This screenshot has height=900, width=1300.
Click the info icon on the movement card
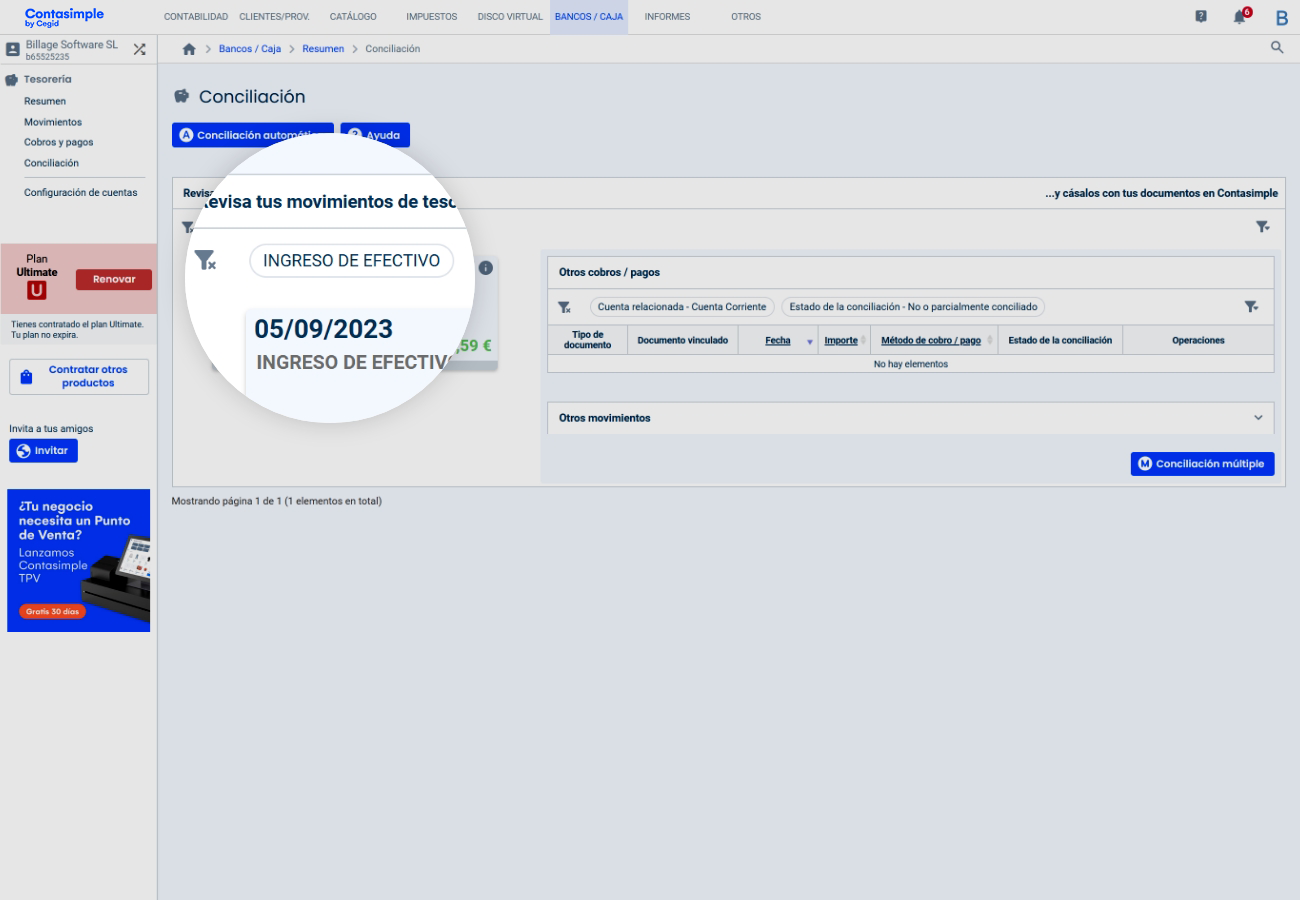(x=486, y=268)
